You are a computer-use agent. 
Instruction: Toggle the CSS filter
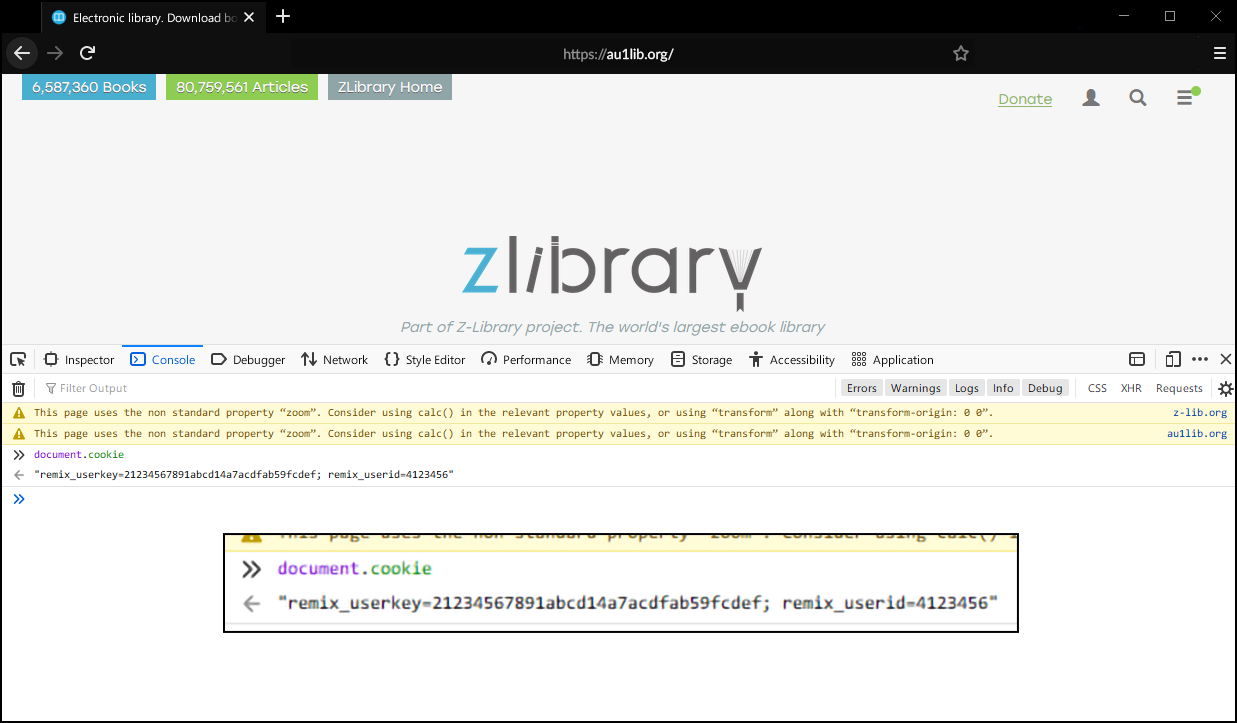[x=1097, y=388]
